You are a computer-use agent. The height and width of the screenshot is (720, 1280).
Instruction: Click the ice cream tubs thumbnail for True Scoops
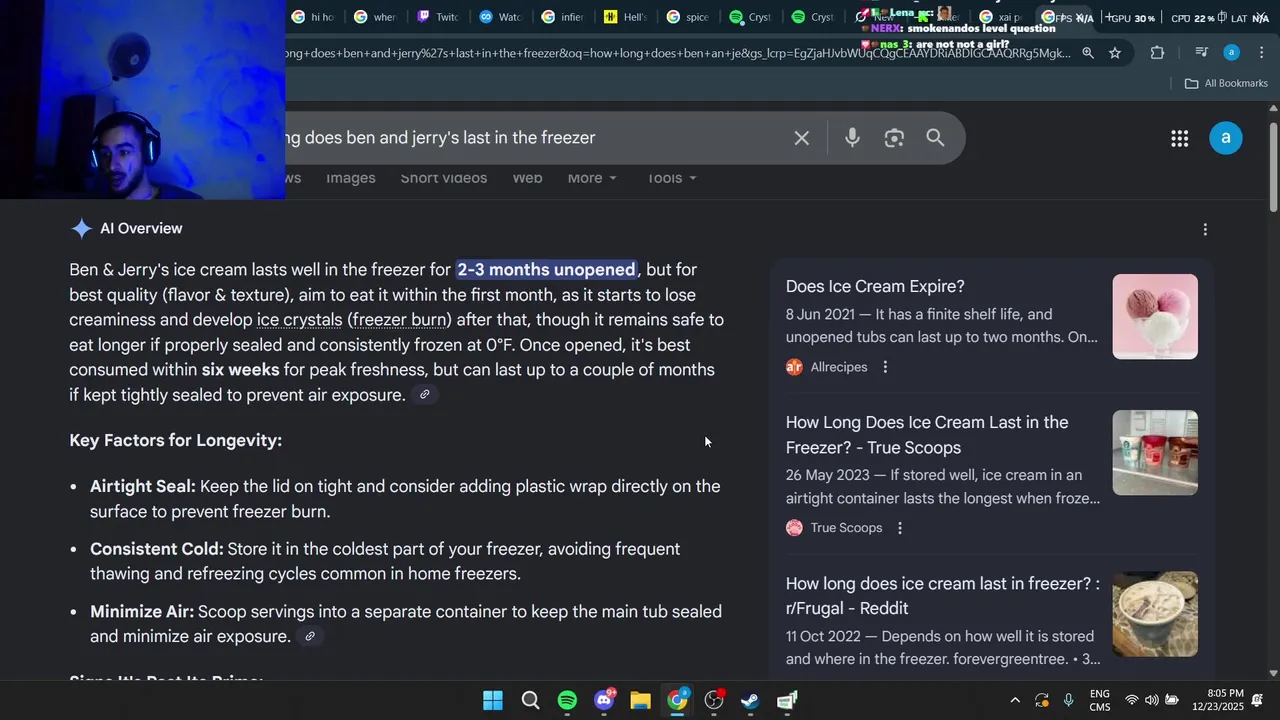[x=1155, y=452]
